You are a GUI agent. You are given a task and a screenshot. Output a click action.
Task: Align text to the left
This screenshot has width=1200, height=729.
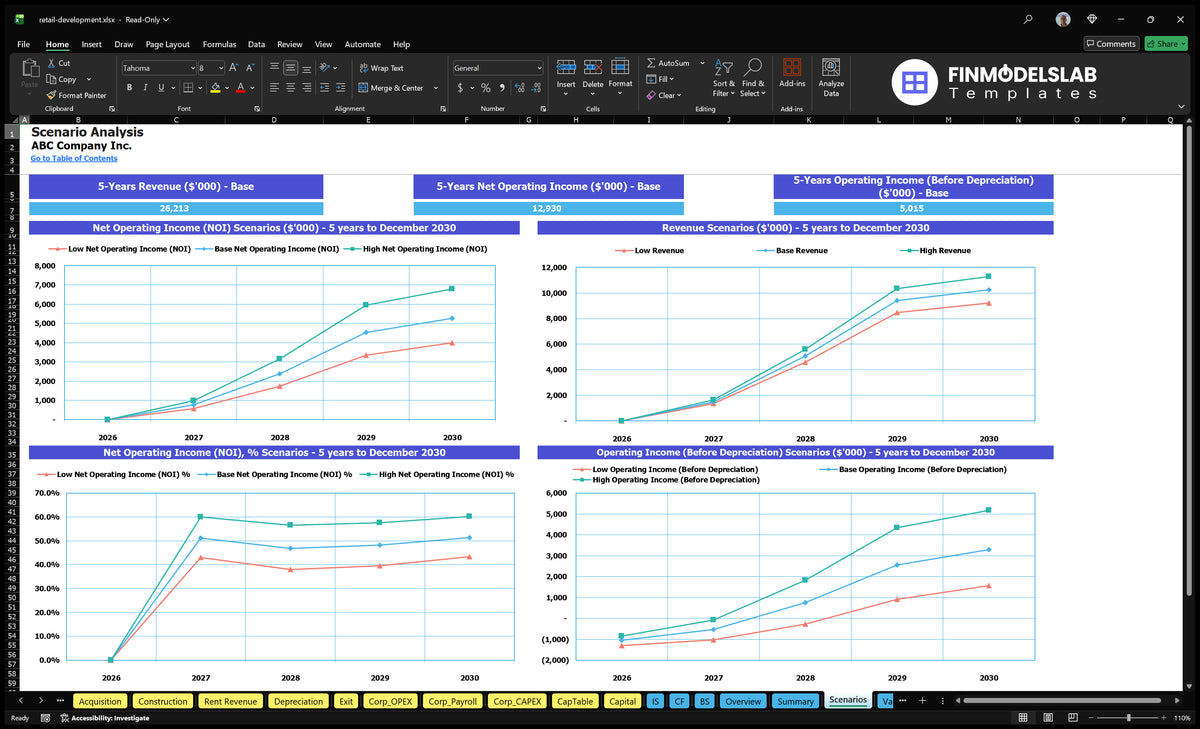(x=274, y=88)
